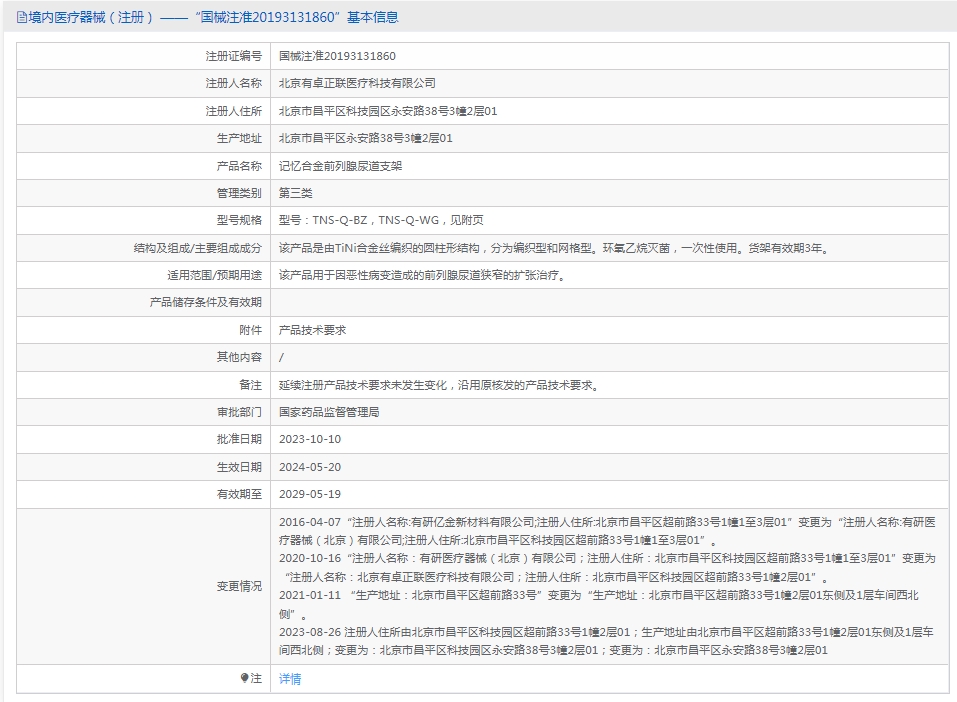The image size is (957, 702).
Task: Click the address value in the 生产地址 row
Action: [x=366, y=139]
